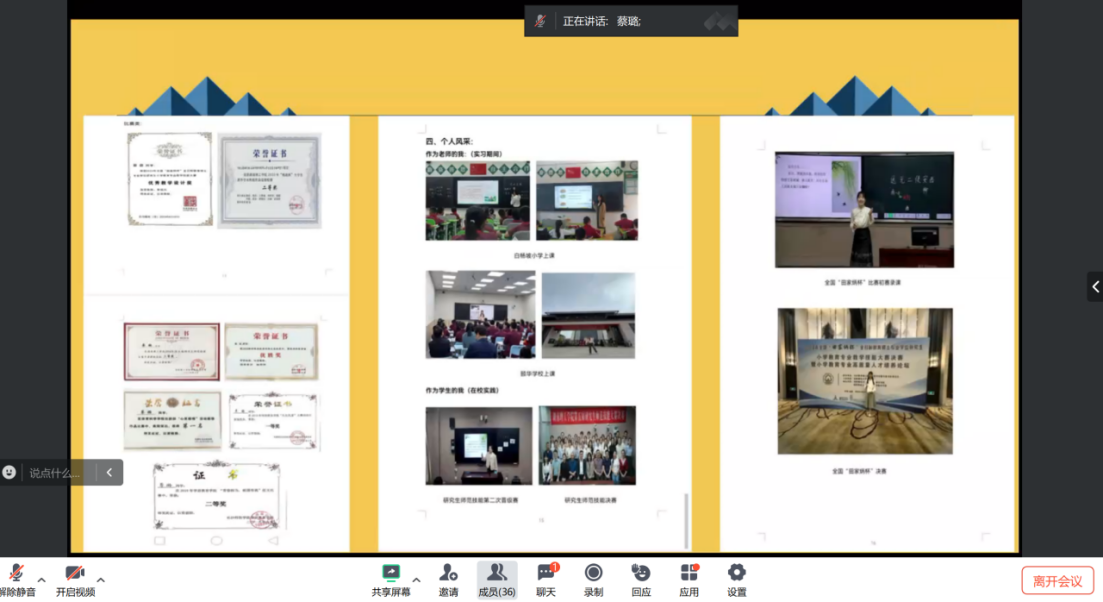Image resolution: width=1103 pixels, height=602 pixels.
Task: Open the 应用 apps icon
Action: [x=689, y=573]
